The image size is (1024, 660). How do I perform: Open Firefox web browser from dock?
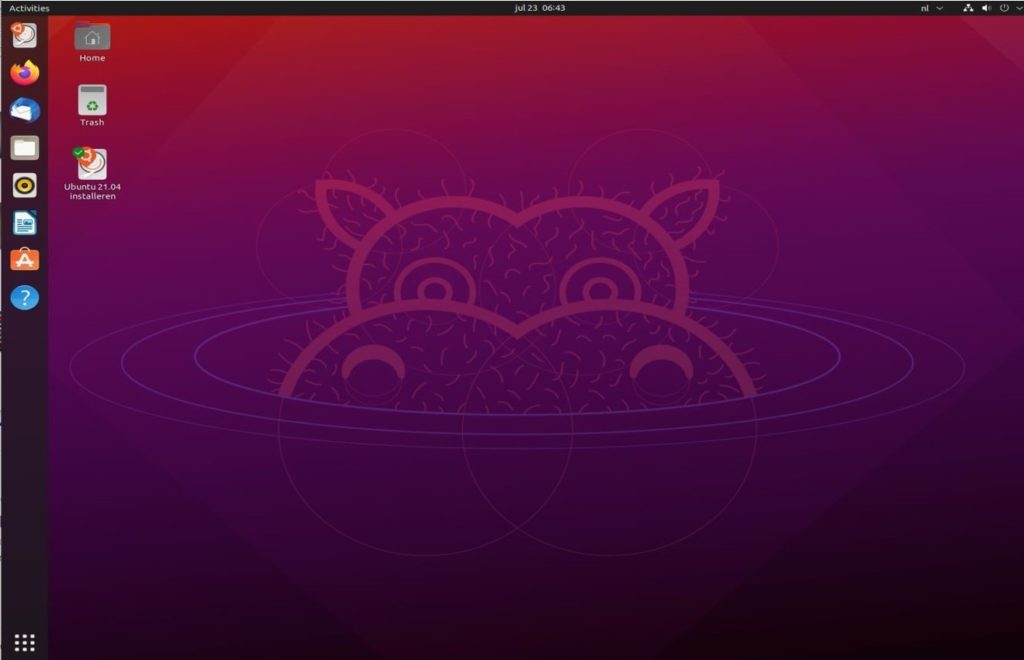coord(25,72)
